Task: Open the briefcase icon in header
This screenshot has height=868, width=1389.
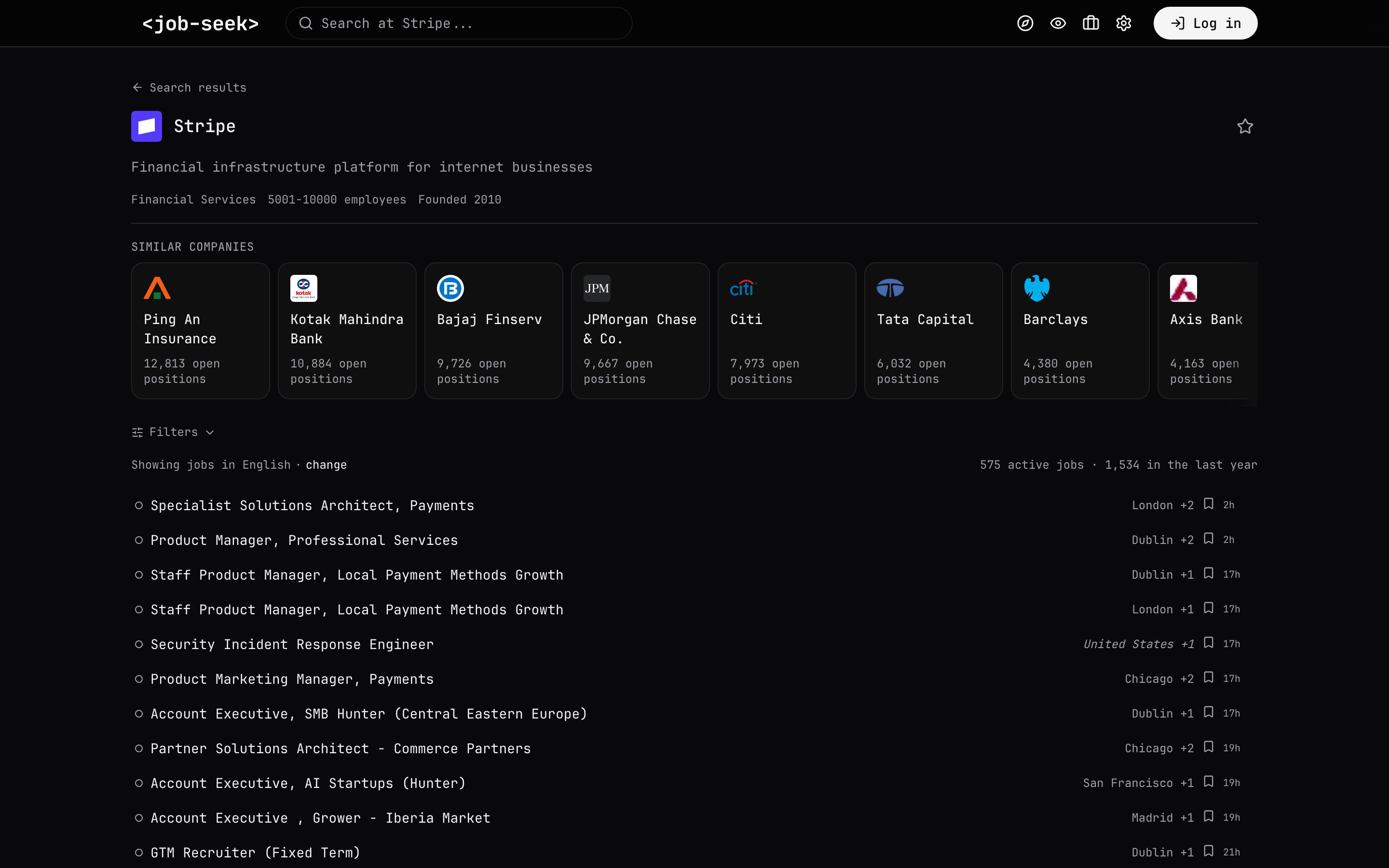Action: 1090,23
